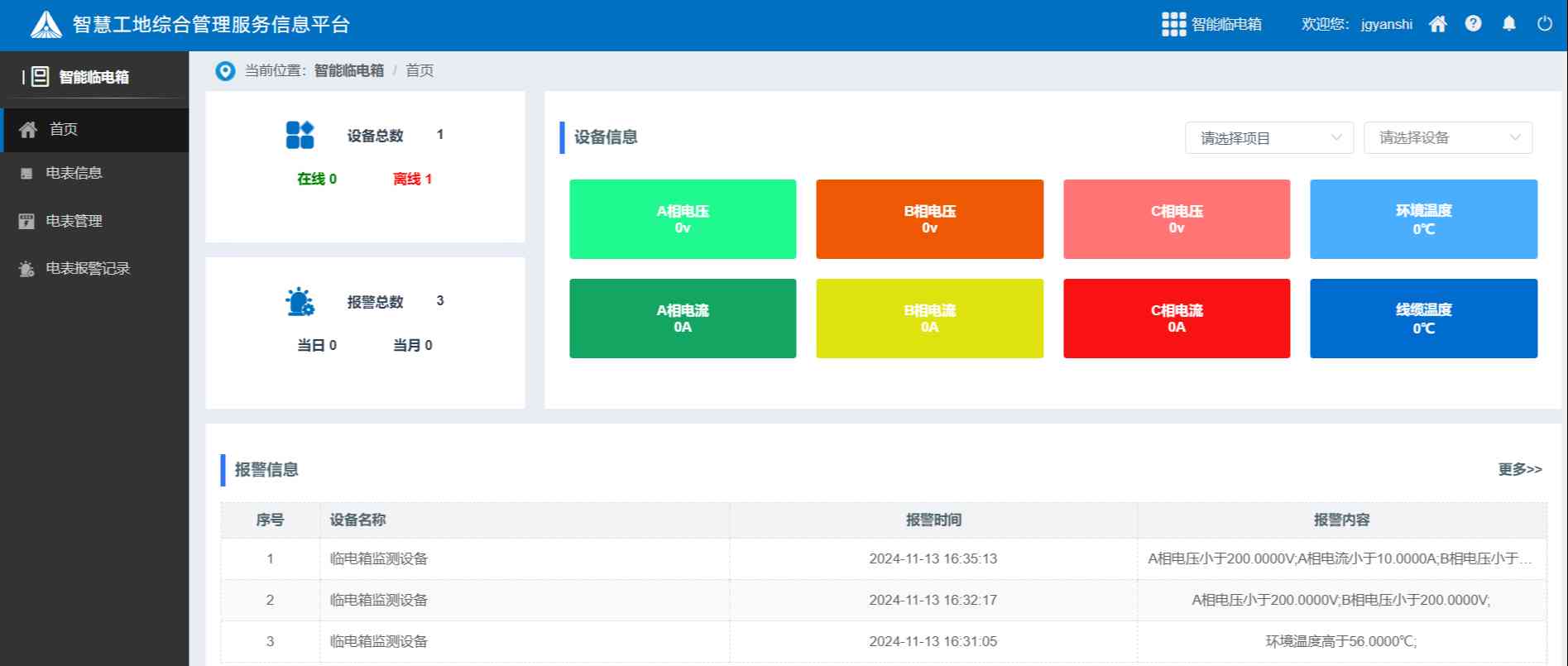
Task: Open help via question mark icon
Action: 1473,24
